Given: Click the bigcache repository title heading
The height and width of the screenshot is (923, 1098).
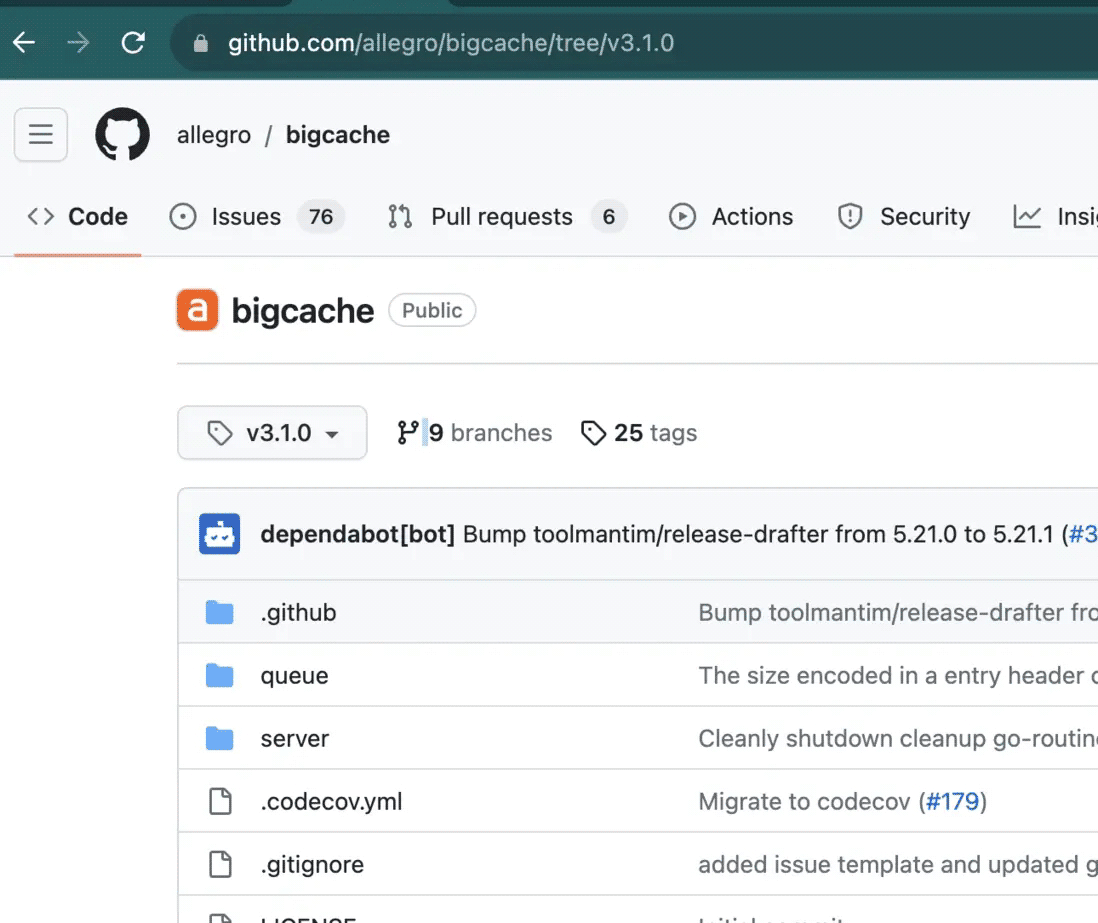Looking at the screenshot, I should 303,310.
